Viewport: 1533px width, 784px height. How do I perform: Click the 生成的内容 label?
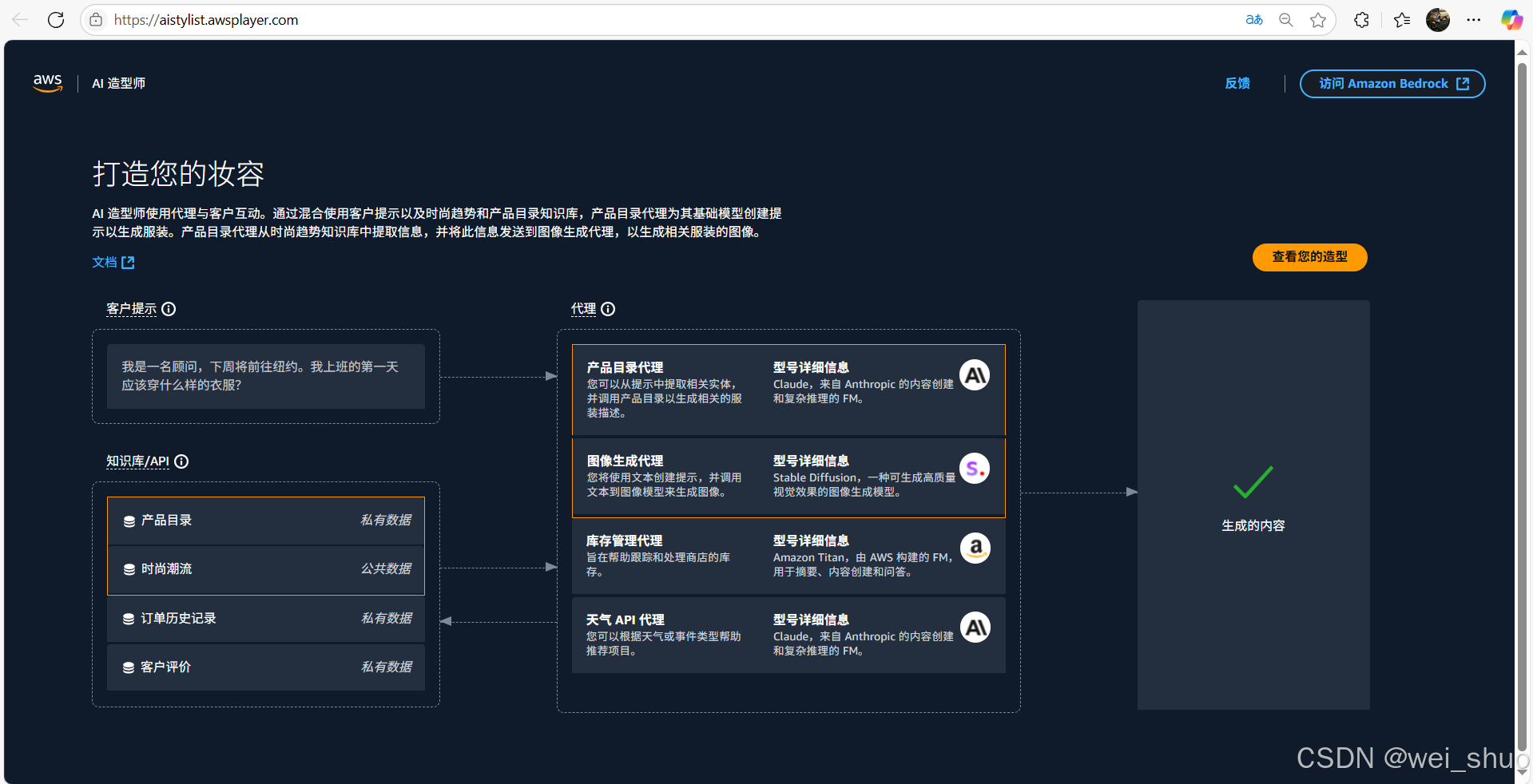tap(1253, 525)
